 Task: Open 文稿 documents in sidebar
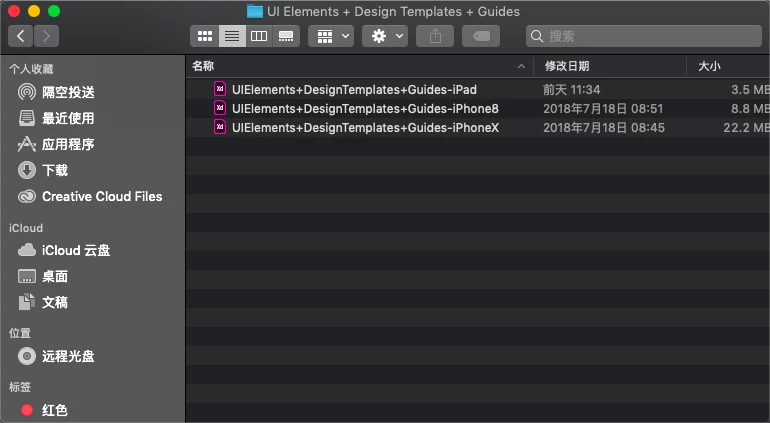55,302
